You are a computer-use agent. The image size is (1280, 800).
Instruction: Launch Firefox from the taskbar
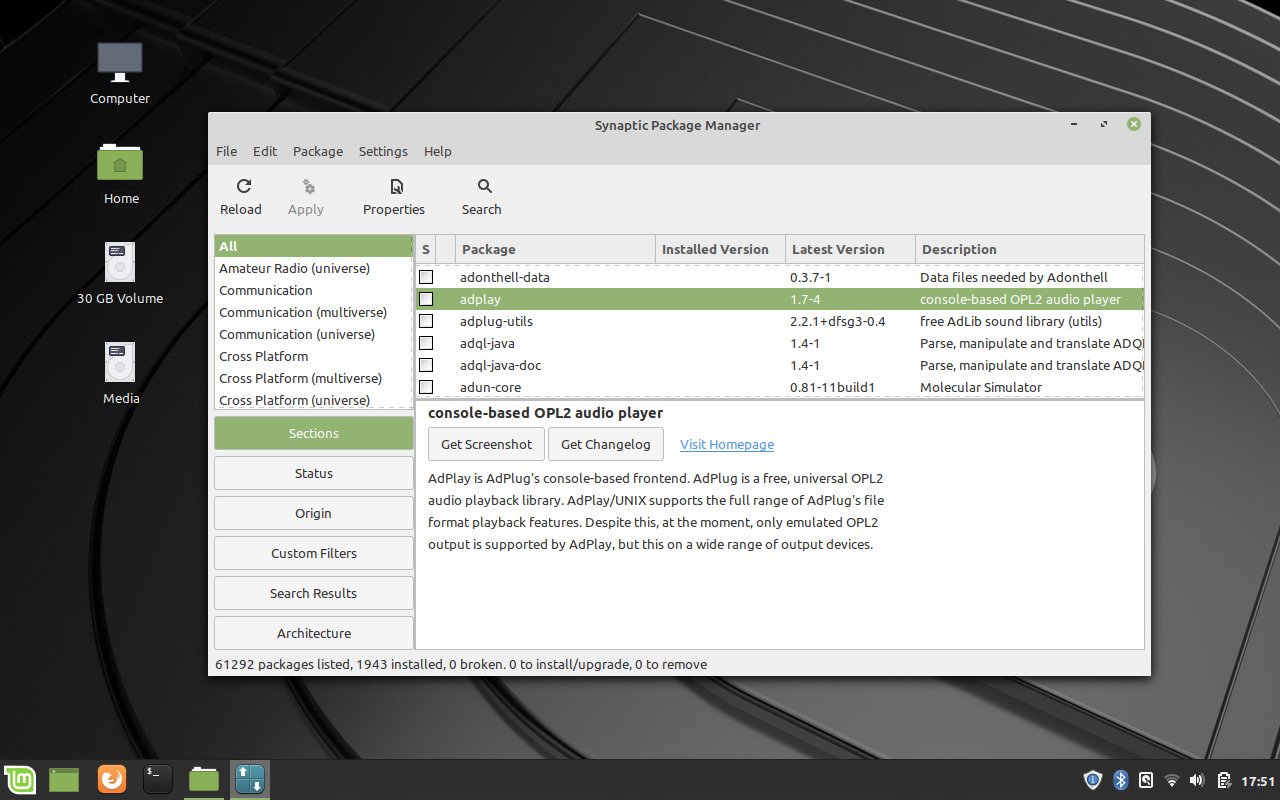111,779
